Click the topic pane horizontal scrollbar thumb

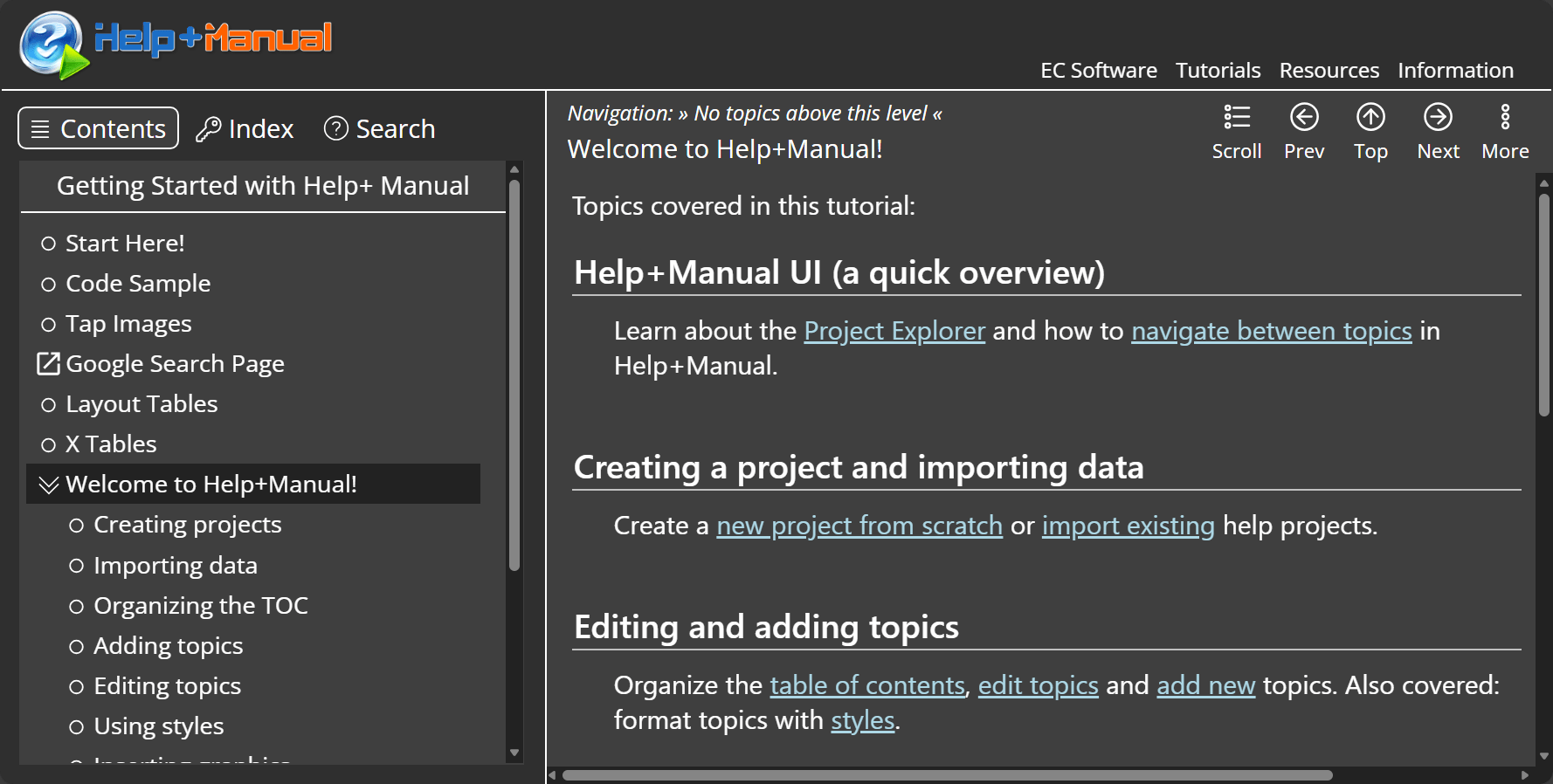pos(948,775)
